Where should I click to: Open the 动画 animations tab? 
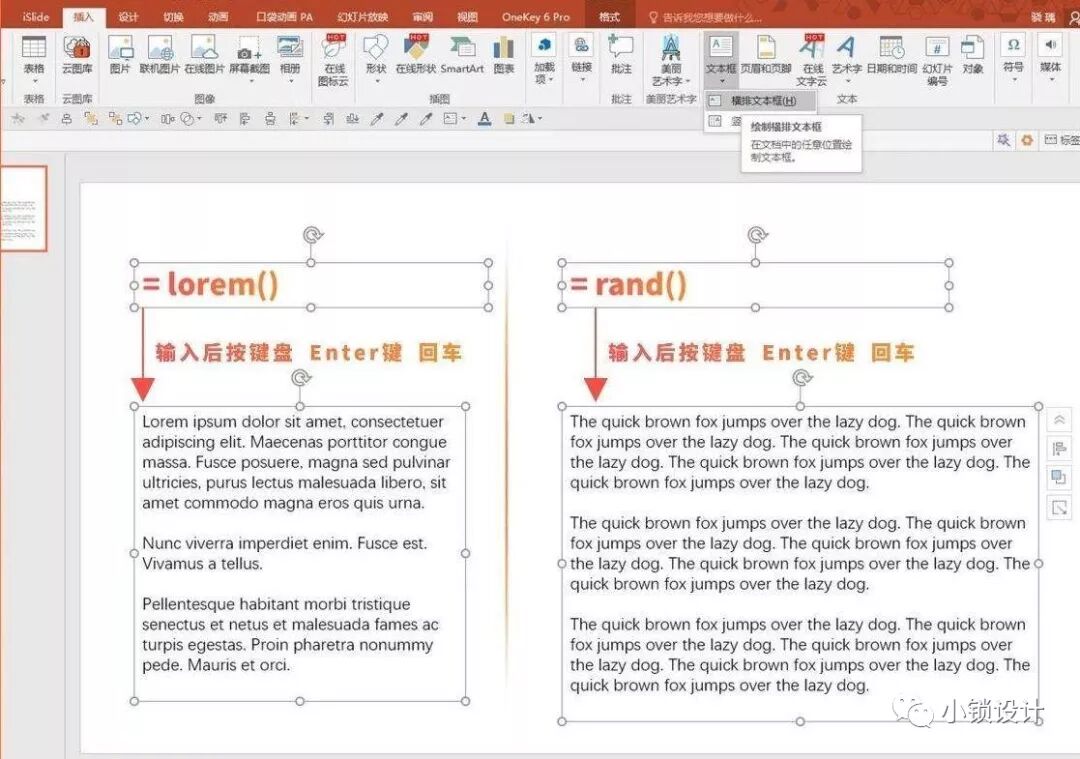(x=218, y=17)
